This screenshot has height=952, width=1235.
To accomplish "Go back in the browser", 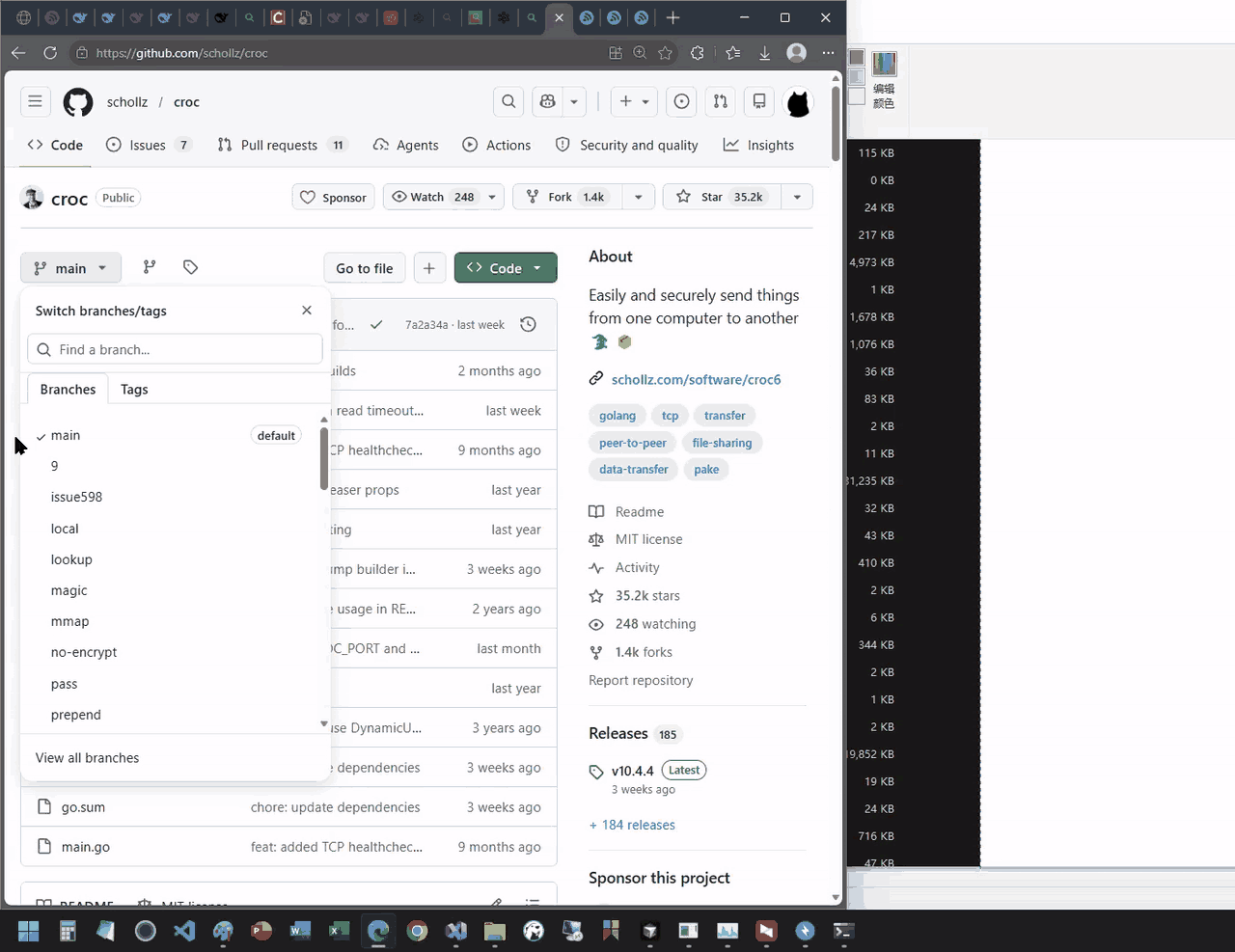I will pyautogui.click(x=18, y=53).
